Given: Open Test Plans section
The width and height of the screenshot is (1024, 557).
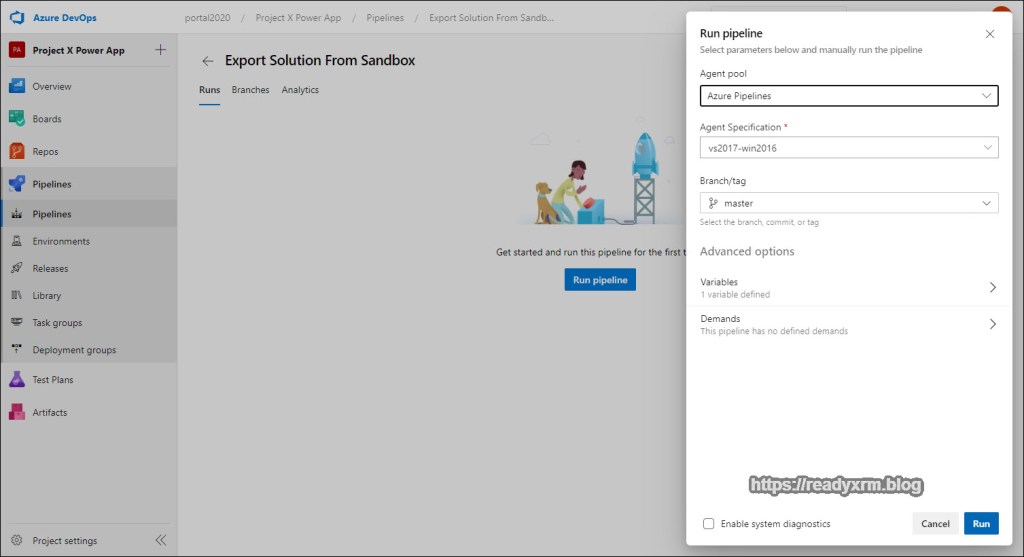Looking at the screenshot, I should coord(52,380).
